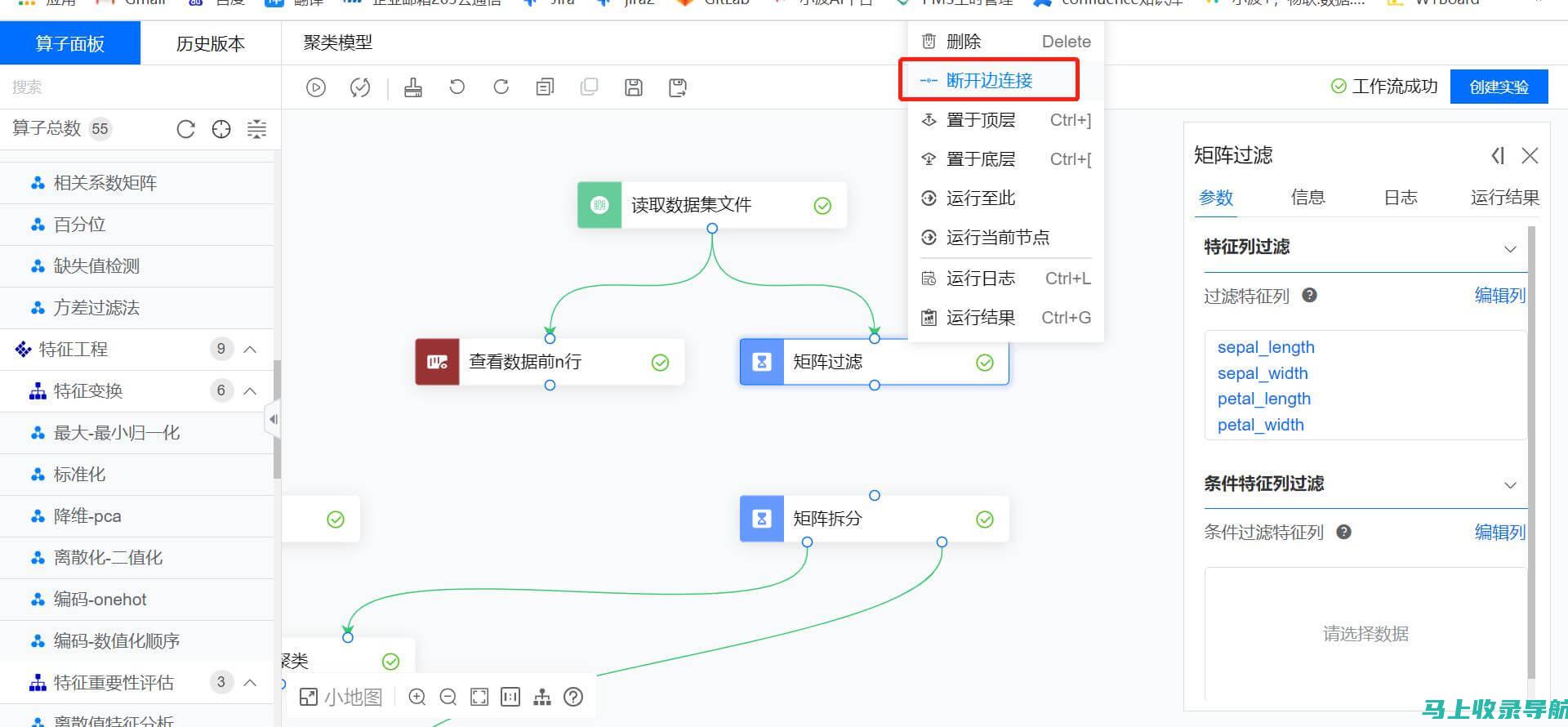Screen dimensions: 1568x727
Task: Click the validate workflow circular check icon
Action: (360, 87)
